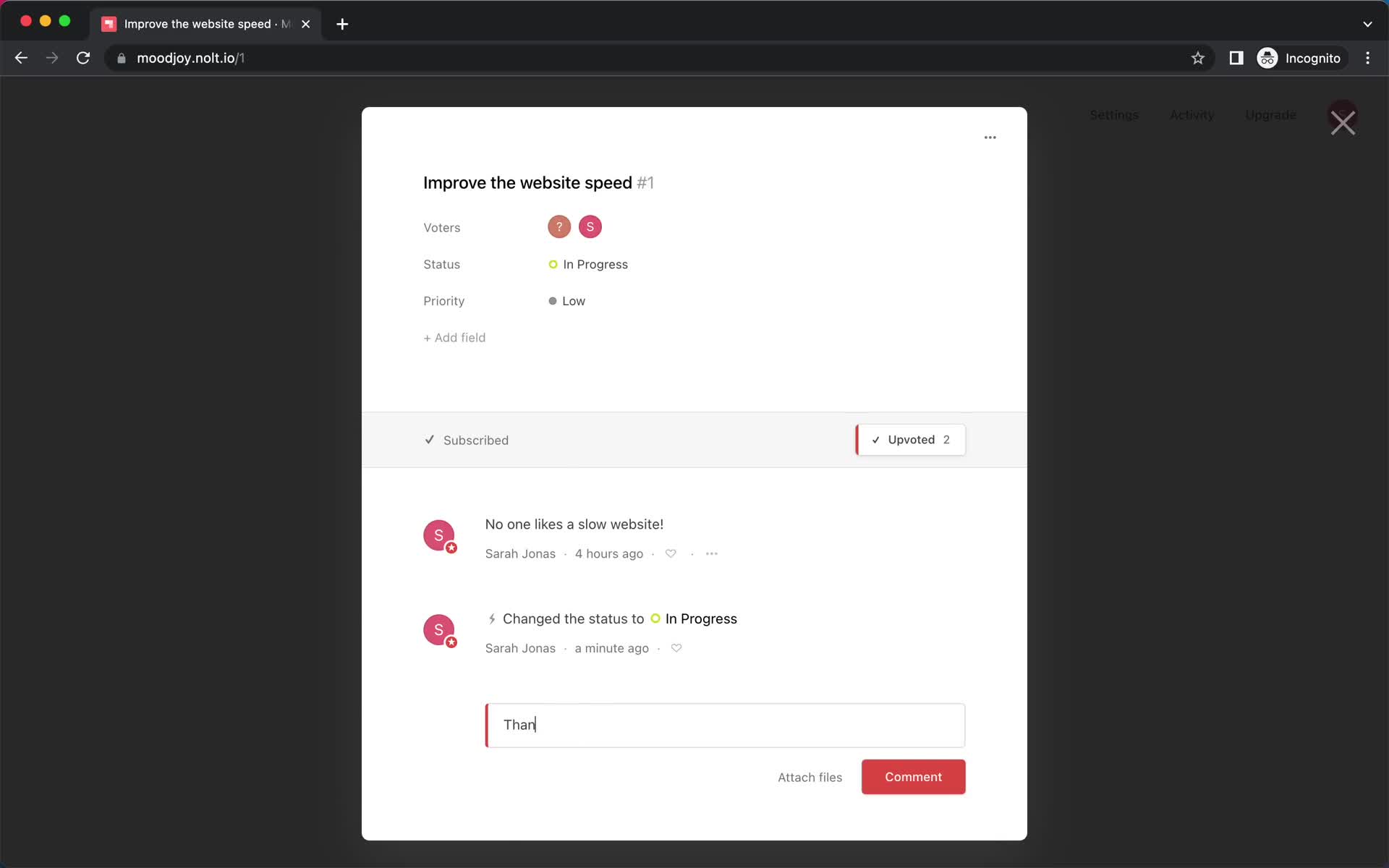
Task: Expand the Add field option
Action: (454, 337)
